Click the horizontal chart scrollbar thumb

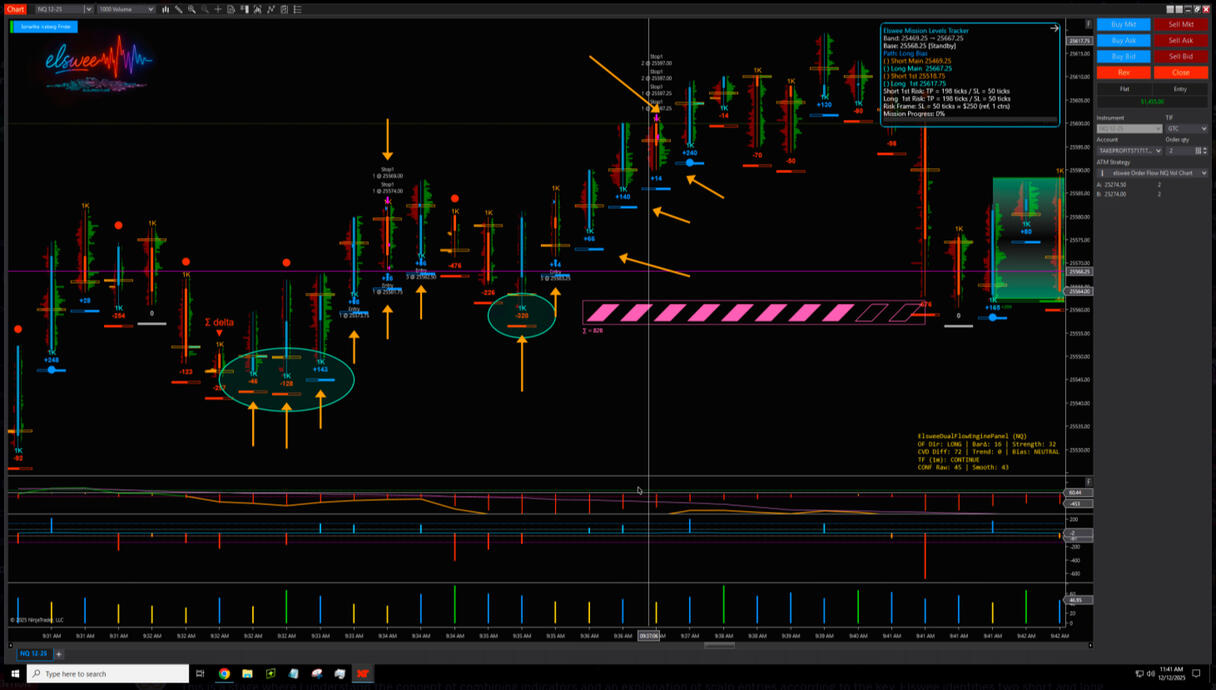tap(719, 645)
